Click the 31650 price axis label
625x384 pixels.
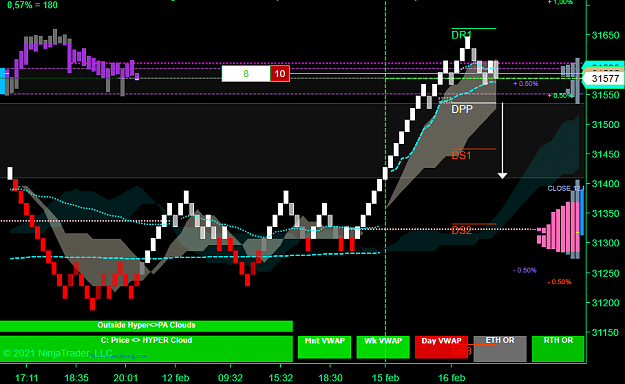[x=605, y=35]
